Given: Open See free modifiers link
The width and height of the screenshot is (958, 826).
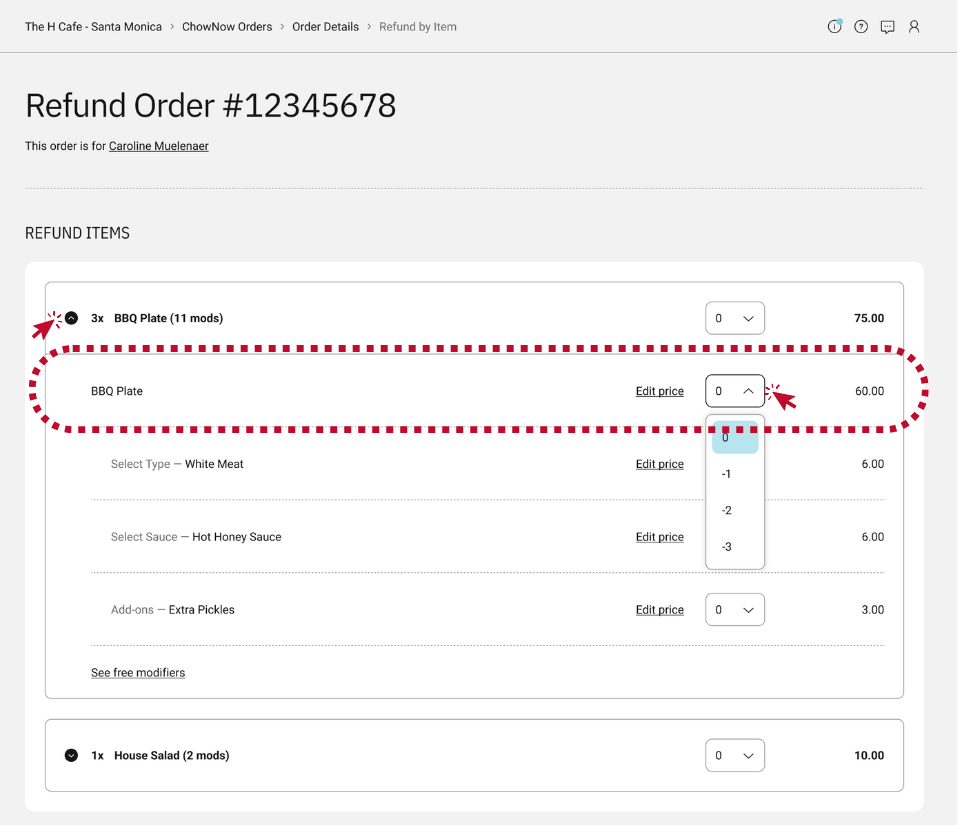Looking at the screenshot, I should [x=138, y=673].
